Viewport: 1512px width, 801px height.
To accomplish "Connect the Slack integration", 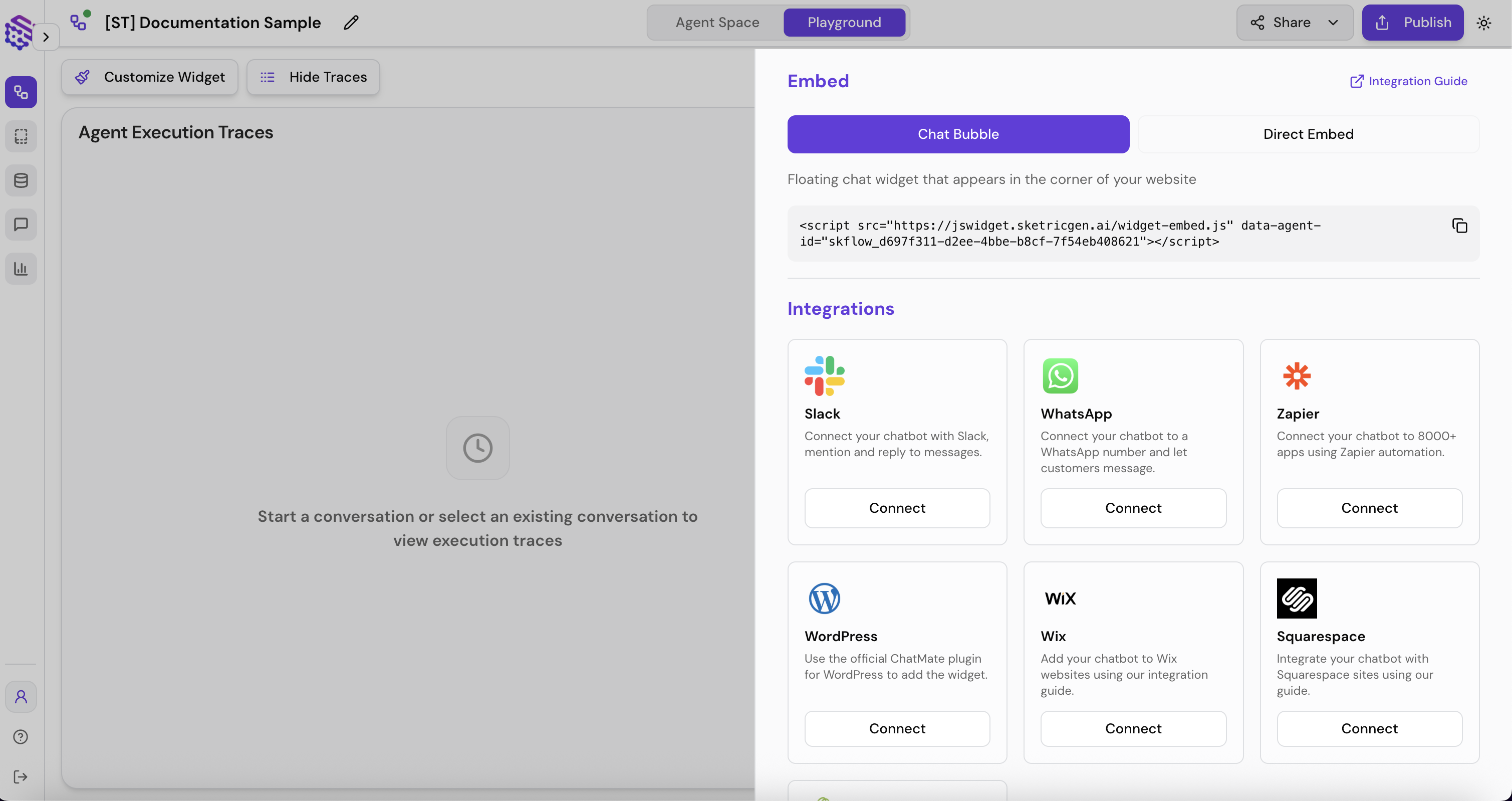I will [896, 508].
